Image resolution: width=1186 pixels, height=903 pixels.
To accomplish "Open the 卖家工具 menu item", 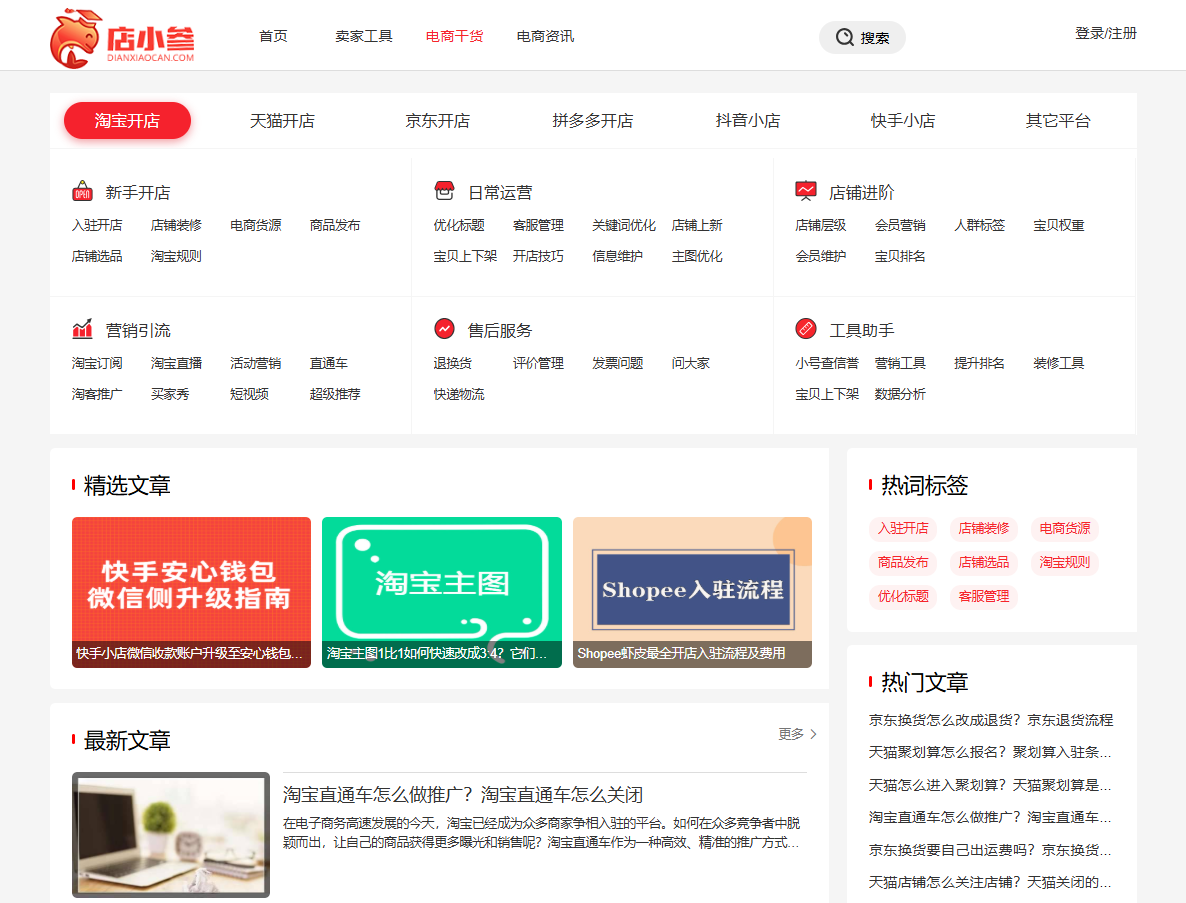I will point(364,36).
